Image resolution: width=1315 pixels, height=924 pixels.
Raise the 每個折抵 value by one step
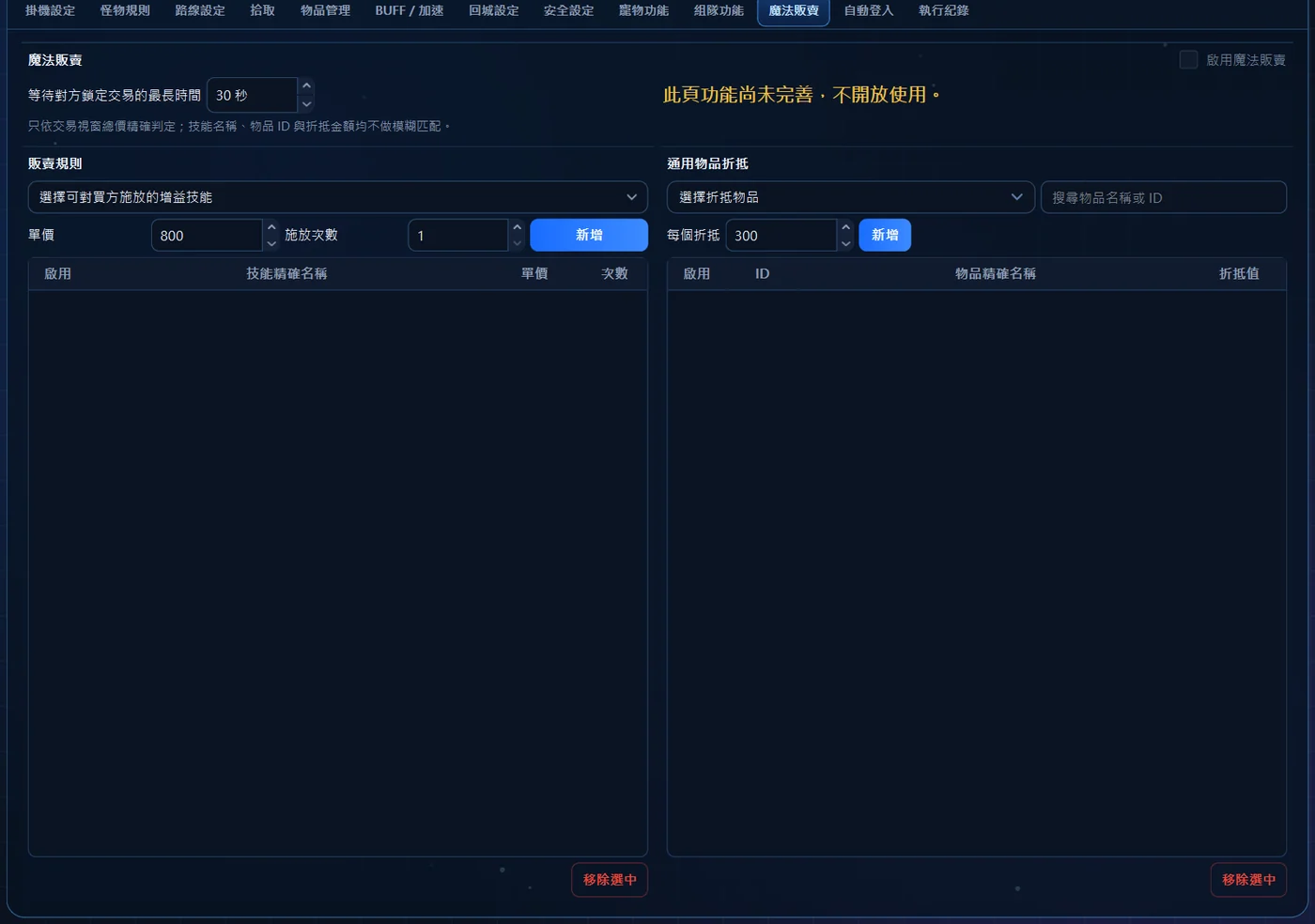(845, 227)
